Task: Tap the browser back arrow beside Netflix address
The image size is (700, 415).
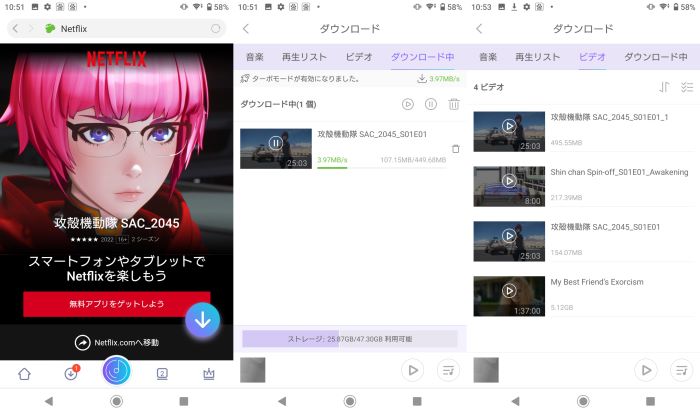Action: (15, 29)
